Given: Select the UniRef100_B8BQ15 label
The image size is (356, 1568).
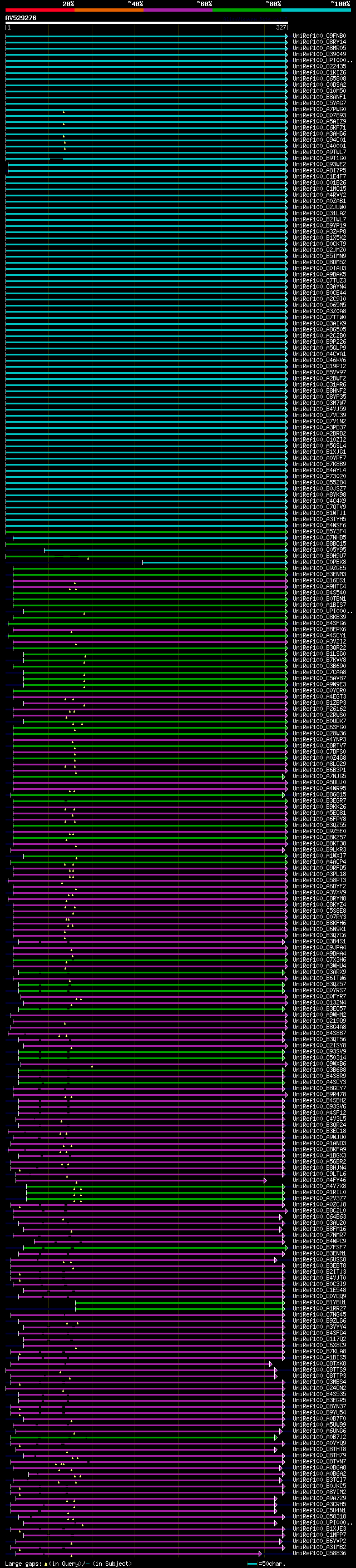Looking at the screenshot, I should (x=319, y=543).
